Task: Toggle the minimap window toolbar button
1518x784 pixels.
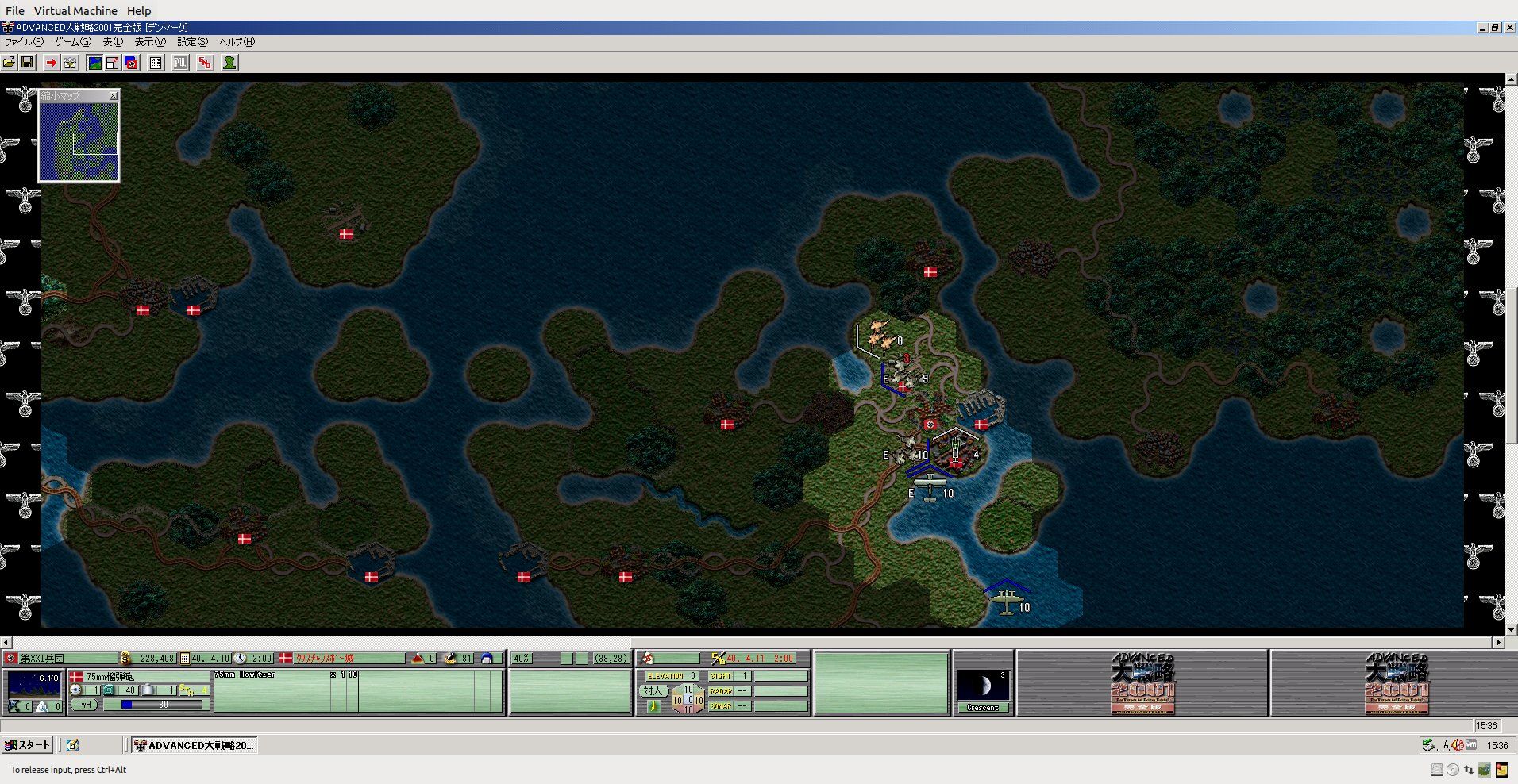Action: tap(113, 63)
